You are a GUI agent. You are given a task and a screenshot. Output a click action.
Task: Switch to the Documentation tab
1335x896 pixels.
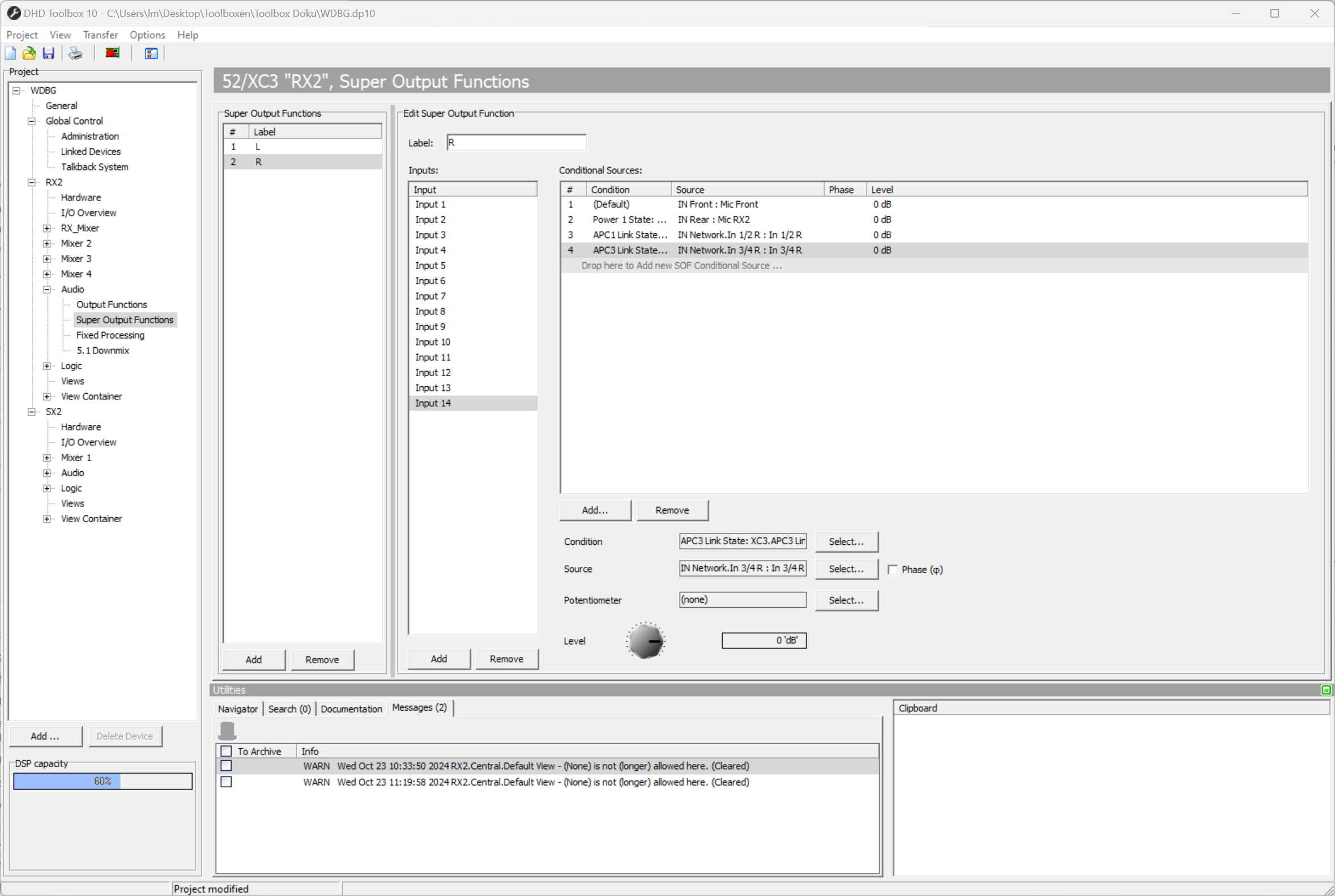[351, 708]
